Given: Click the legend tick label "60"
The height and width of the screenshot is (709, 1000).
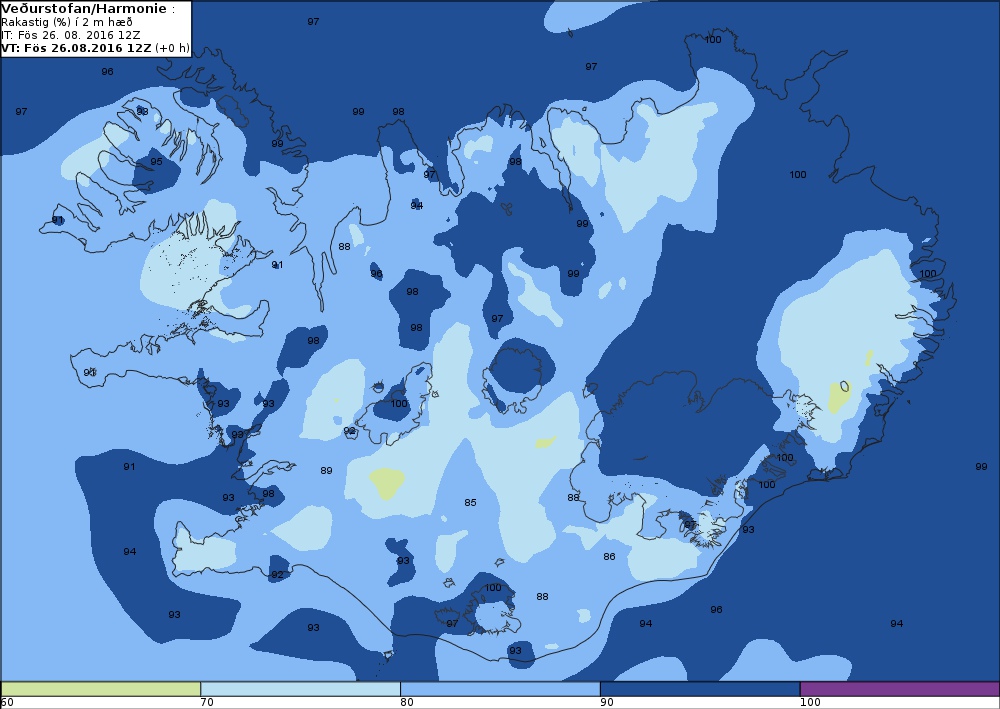Looking at the screenshot, I should tap(7, 703).
